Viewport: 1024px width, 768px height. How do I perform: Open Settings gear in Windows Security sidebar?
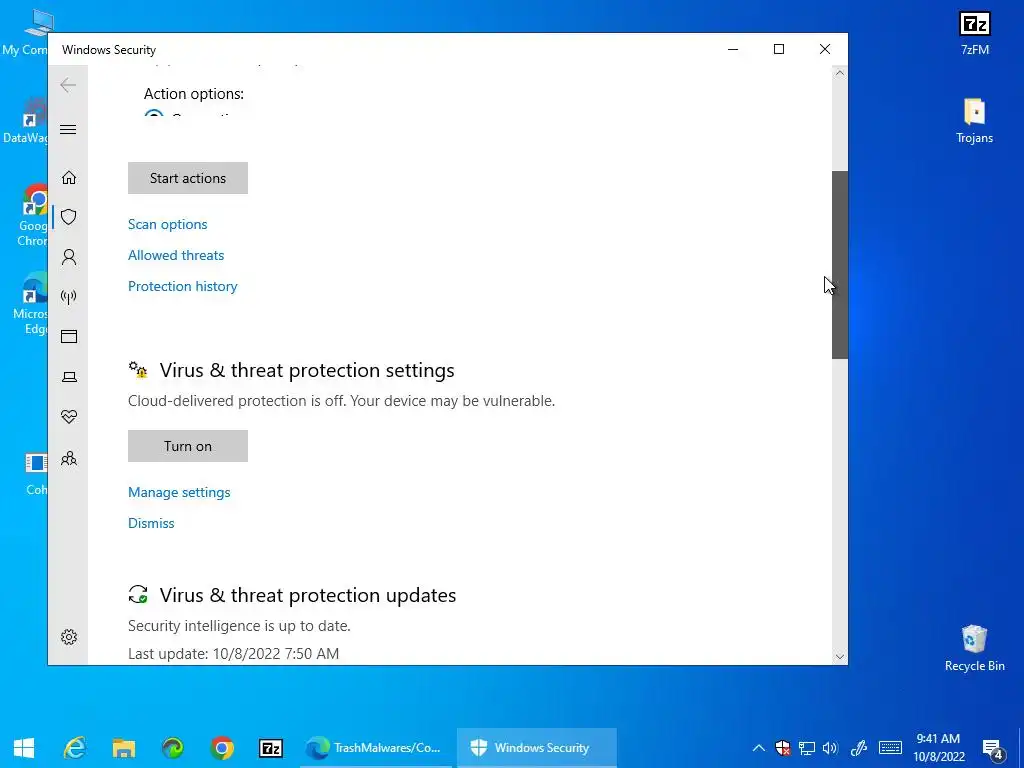point(69,637)
